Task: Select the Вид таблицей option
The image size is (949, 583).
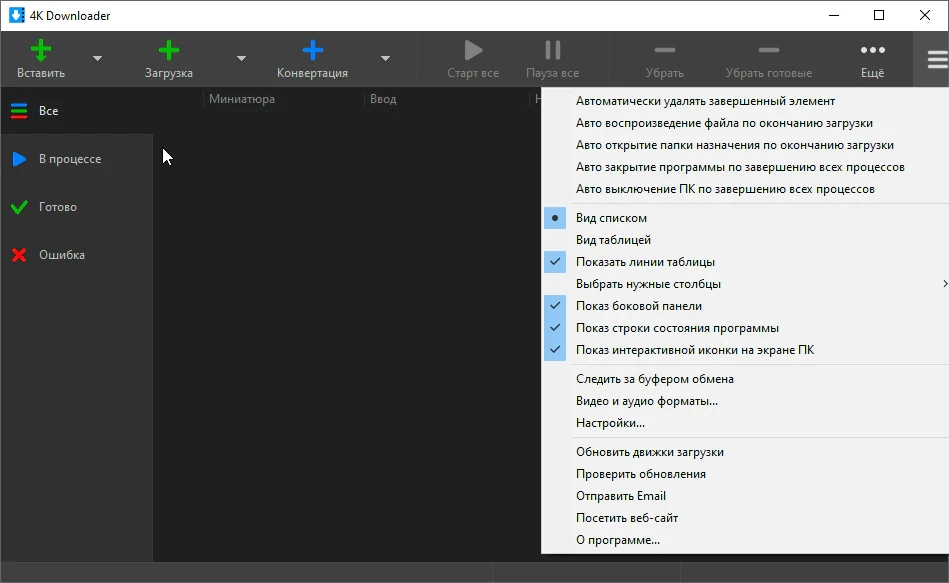Action: click(x=746, y=240)
